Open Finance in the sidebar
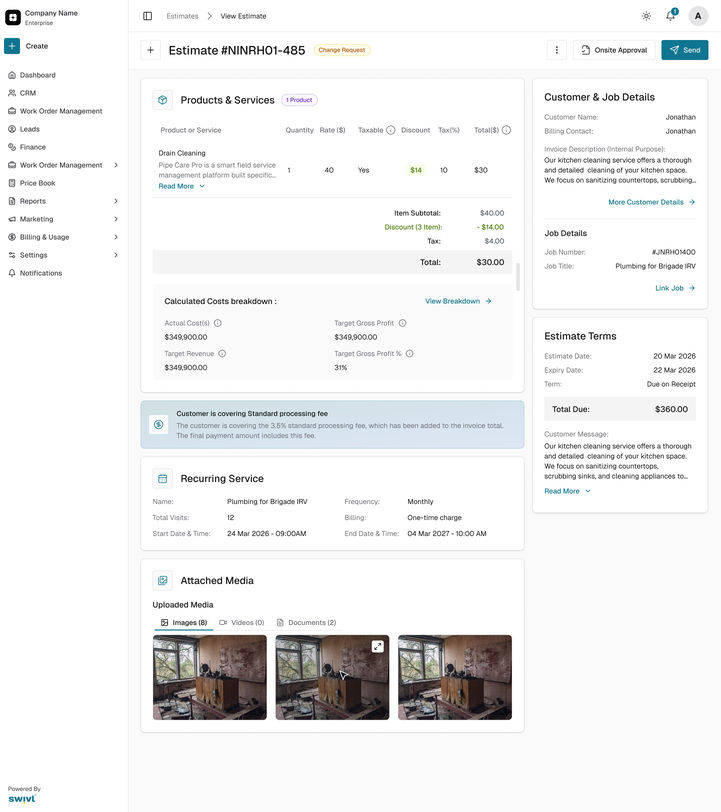The height and width of the screenshot is (812, 721). 33,147
